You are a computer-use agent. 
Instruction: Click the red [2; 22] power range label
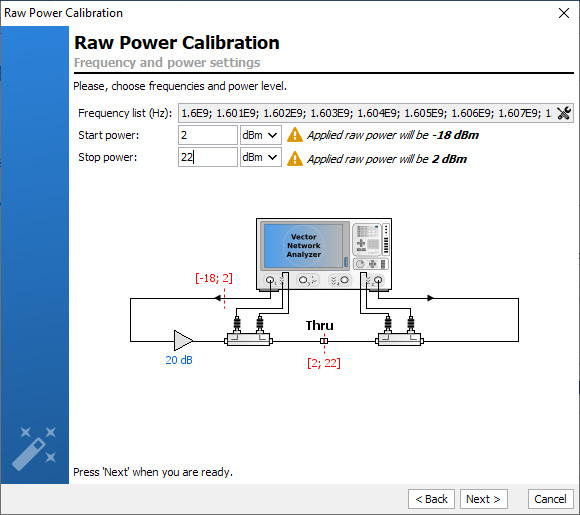(x=324, y=363)
